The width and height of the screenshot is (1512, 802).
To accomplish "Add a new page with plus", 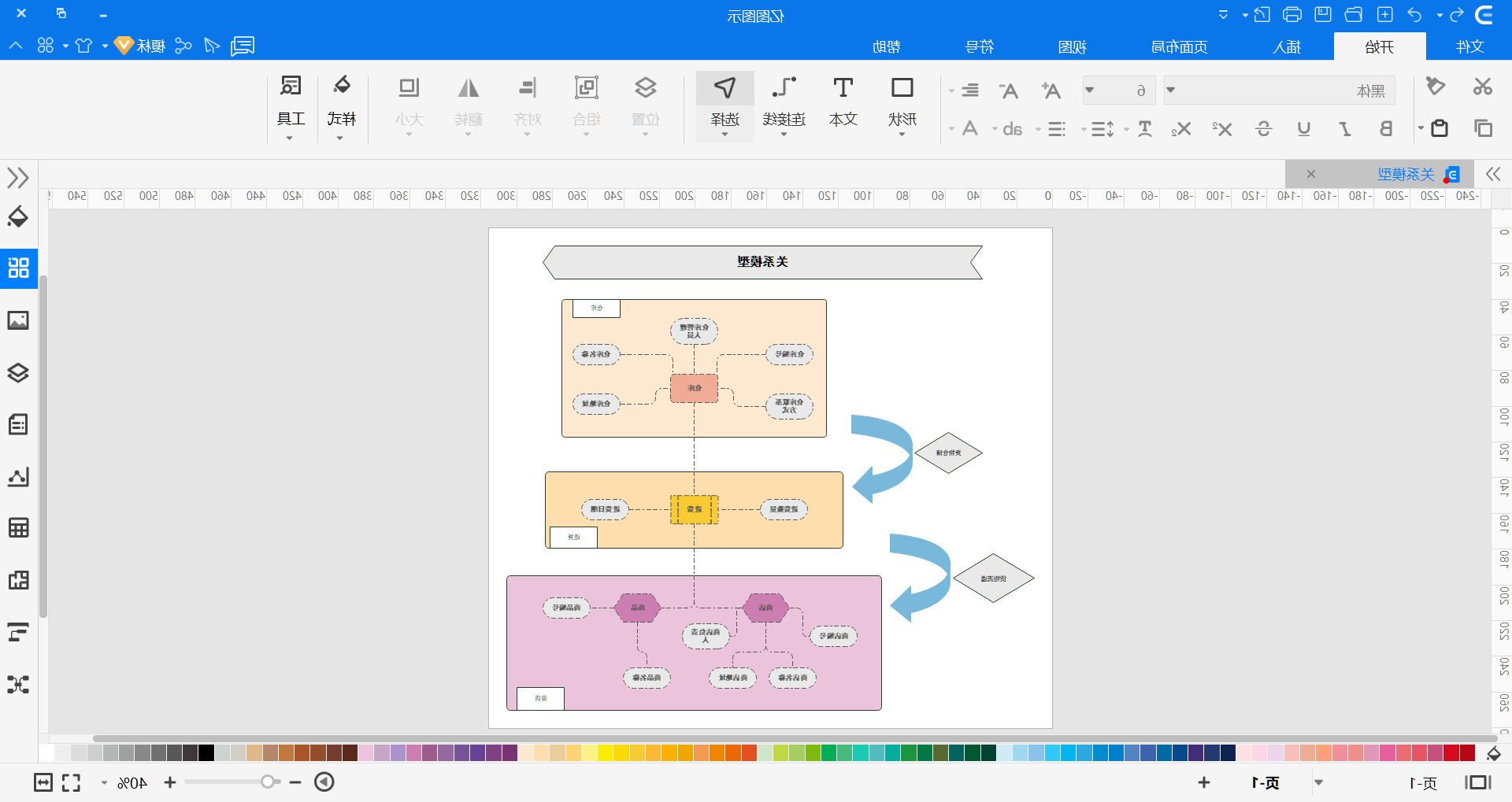I will pos(1204,782).
